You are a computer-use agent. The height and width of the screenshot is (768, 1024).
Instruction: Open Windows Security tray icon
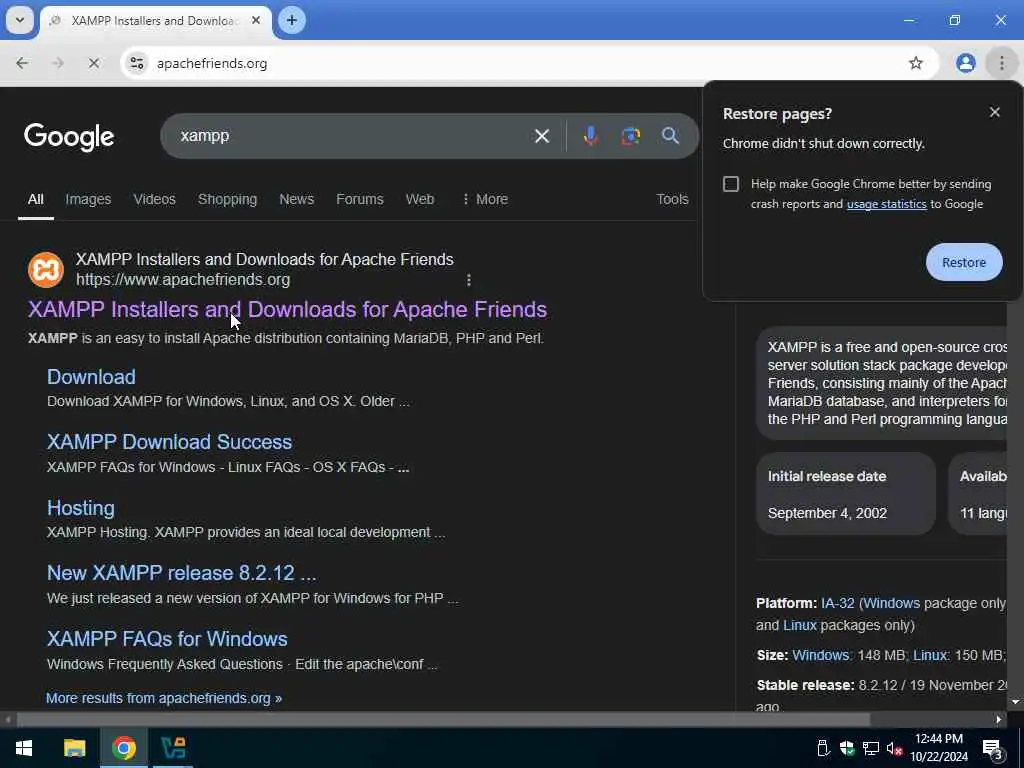pos(847,748)
